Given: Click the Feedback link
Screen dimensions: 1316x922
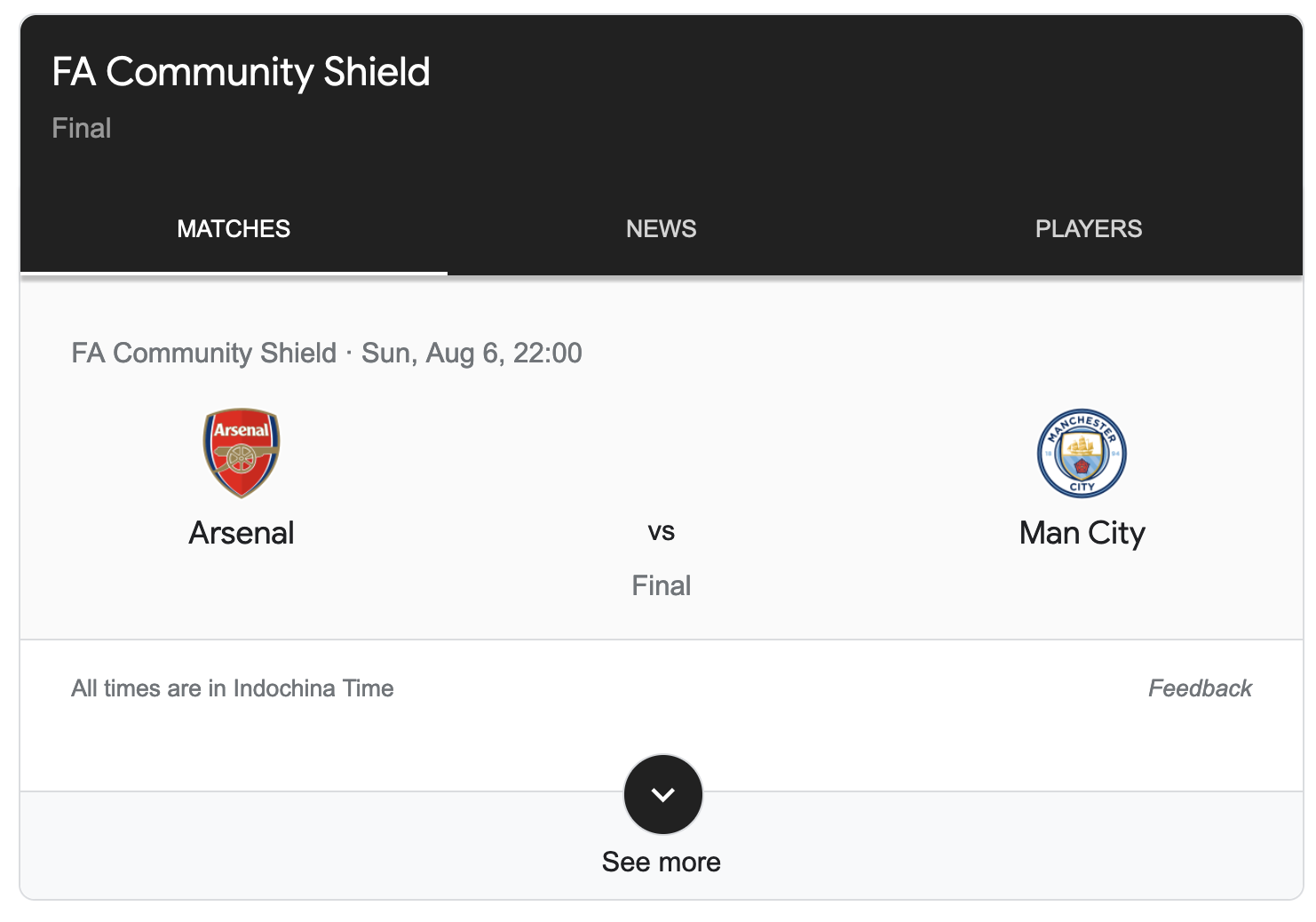Looking at the screenshot, I should click(x=1200, y=688).
